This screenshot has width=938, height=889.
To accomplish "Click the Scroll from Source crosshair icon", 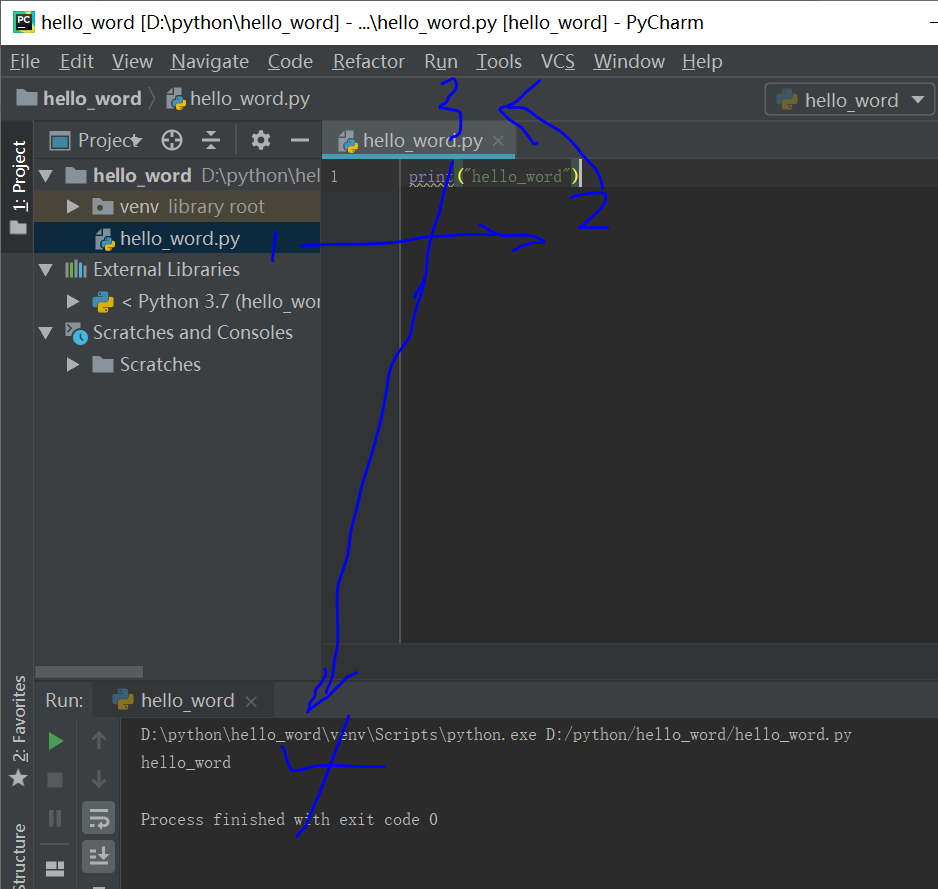I will tap(172, 141).
